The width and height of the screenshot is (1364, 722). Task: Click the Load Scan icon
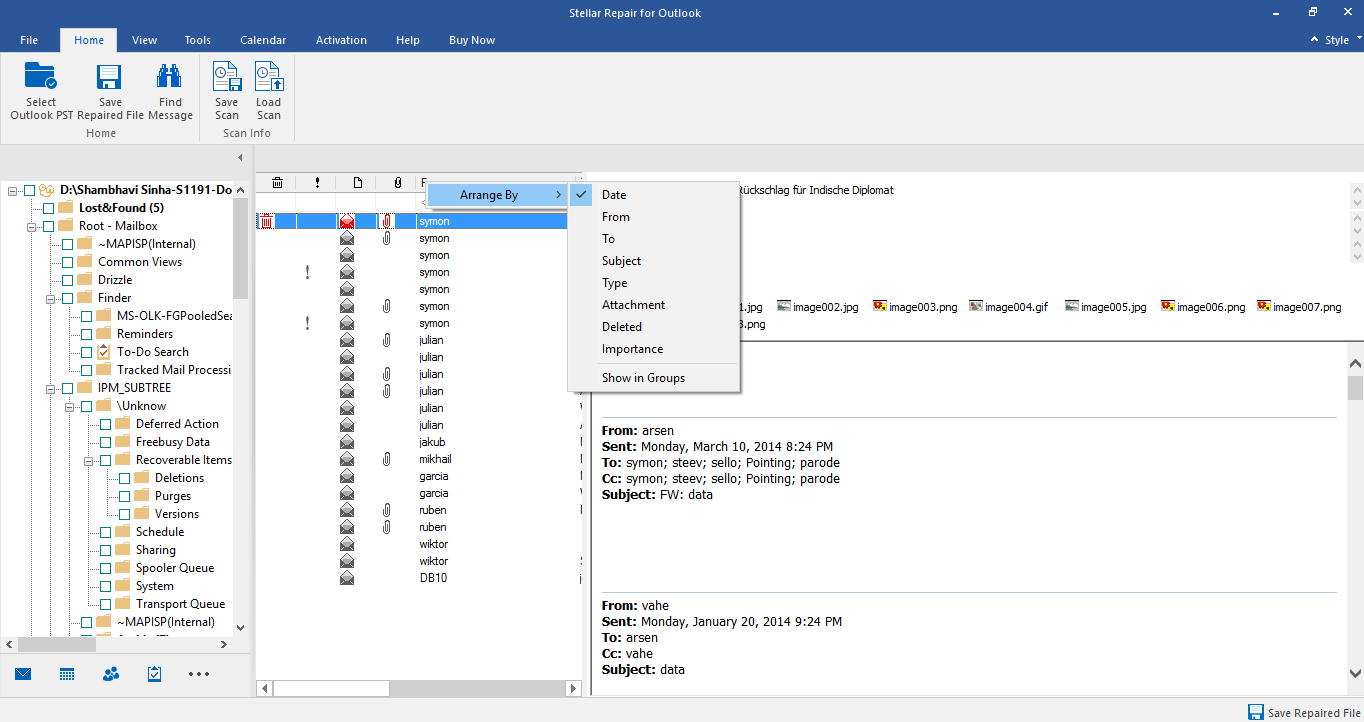coord(268,78)
